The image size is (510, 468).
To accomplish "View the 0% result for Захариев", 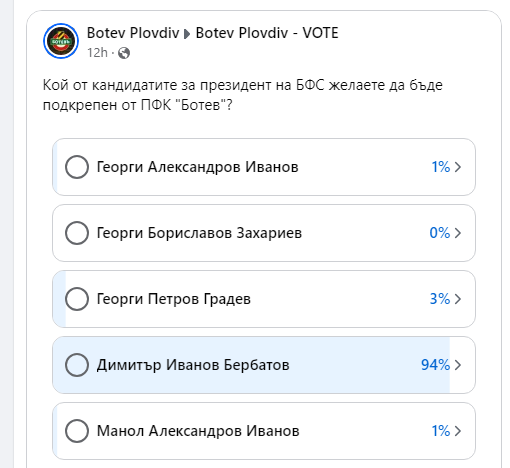I will click(x=440, y=233).
